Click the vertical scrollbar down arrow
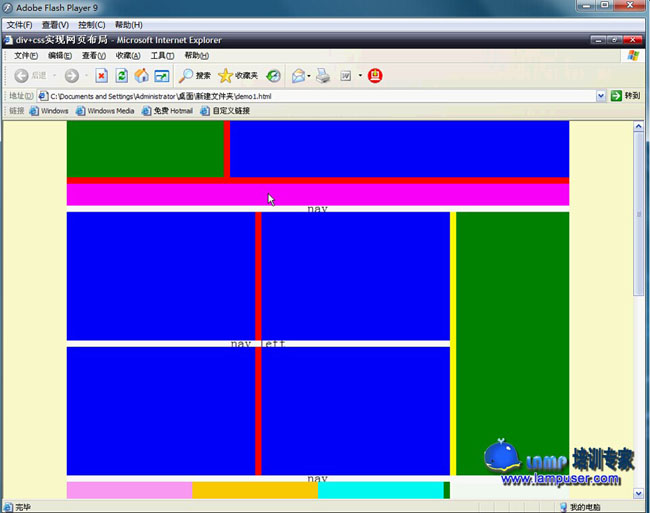Image resolution: width=650 pixels, height=513 pixels. [x=639, y=493]
